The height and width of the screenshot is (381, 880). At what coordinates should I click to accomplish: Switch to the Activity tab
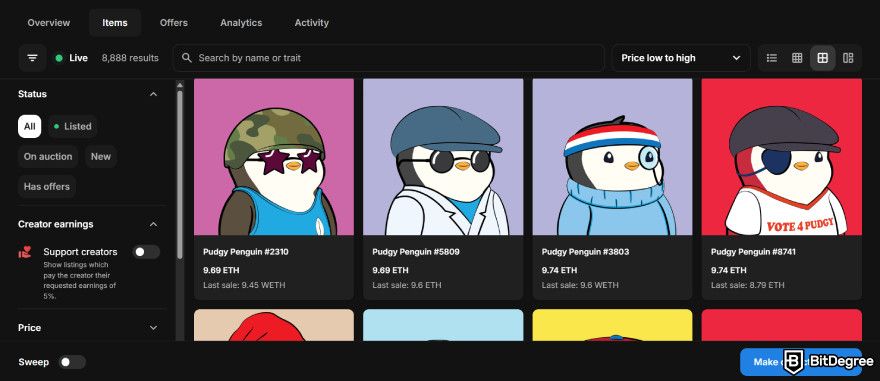click(311, 23)
